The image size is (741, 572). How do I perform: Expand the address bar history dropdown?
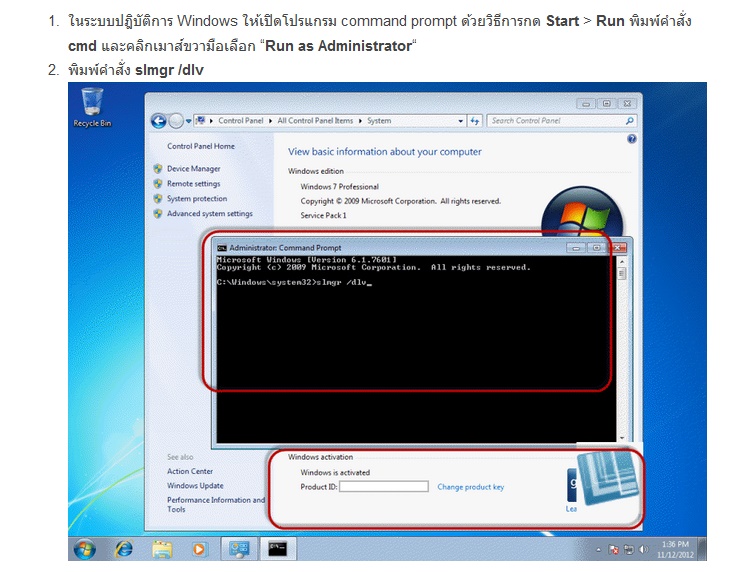pyautogui.click(x=460, y=121)
